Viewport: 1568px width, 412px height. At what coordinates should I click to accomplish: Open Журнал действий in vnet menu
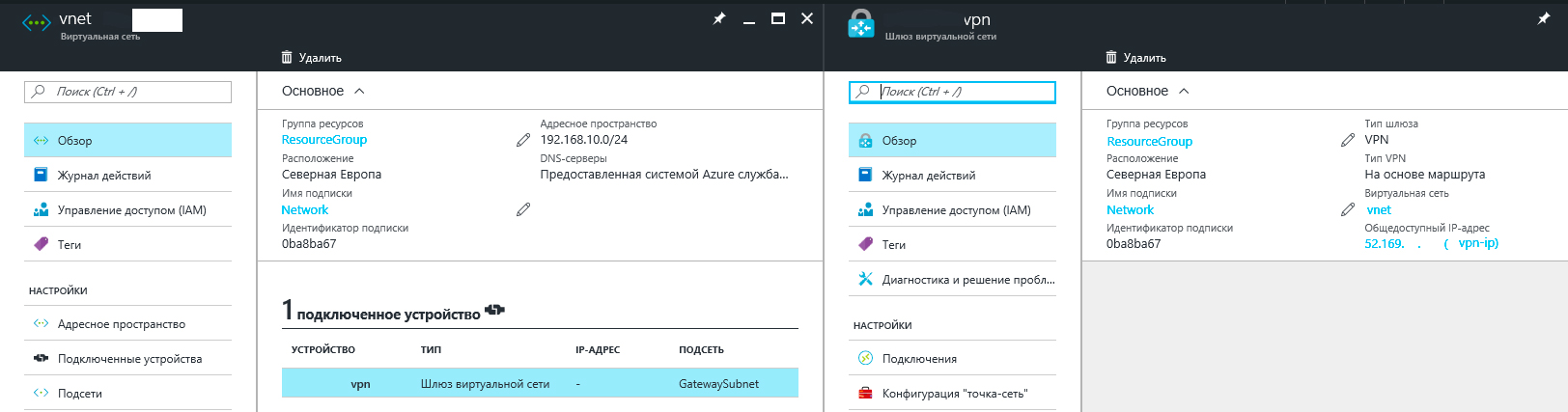click(x=104, y=176)
